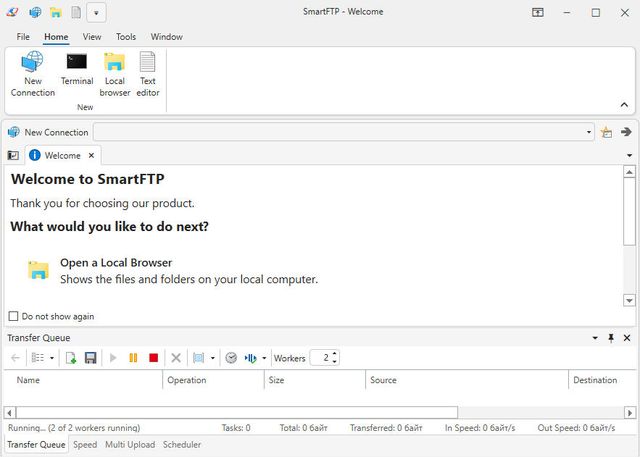The height and width of the screenshot is (457, 640).
Task: Click the transfer queue horizontal scrollbar
Action: coord(236,412)
